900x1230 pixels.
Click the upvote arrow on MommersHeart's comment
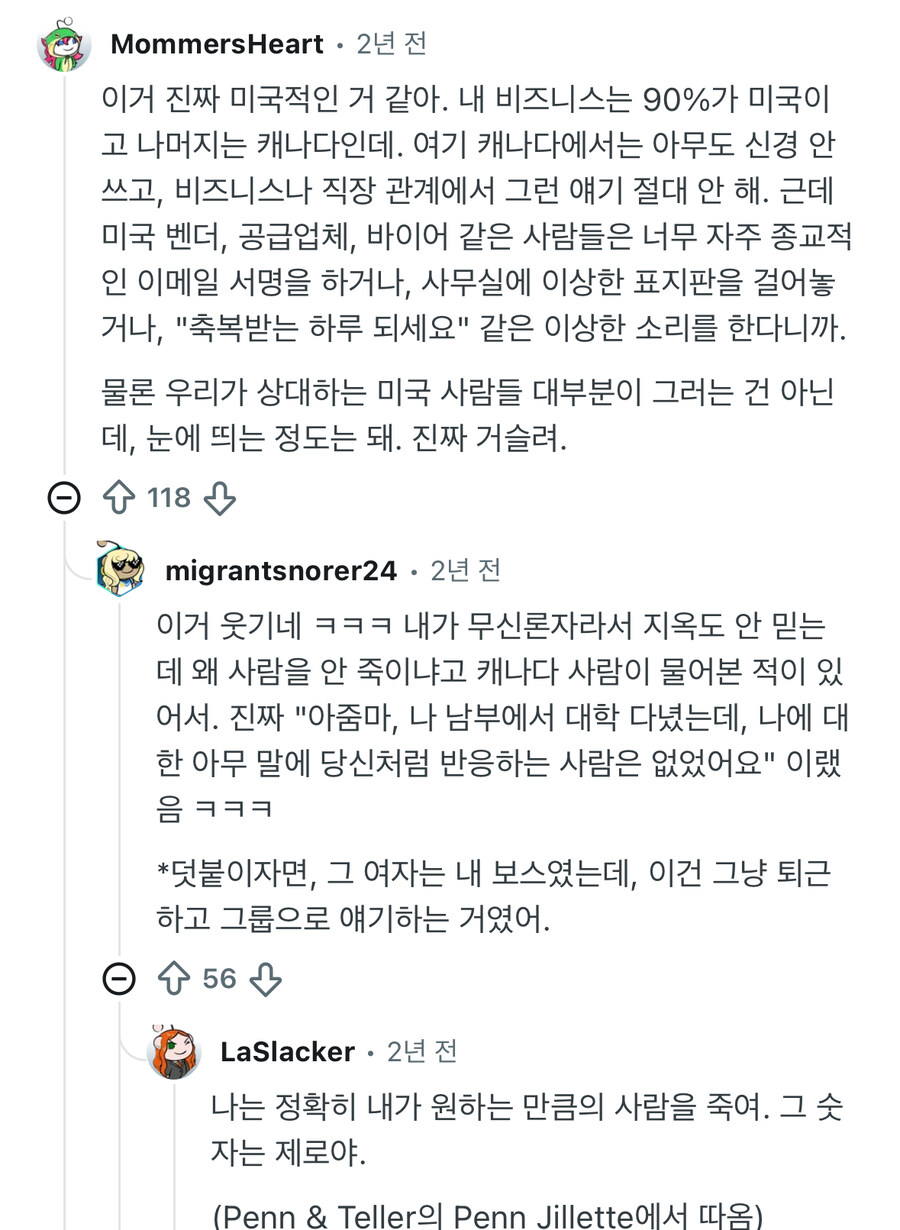coord(117,497)
